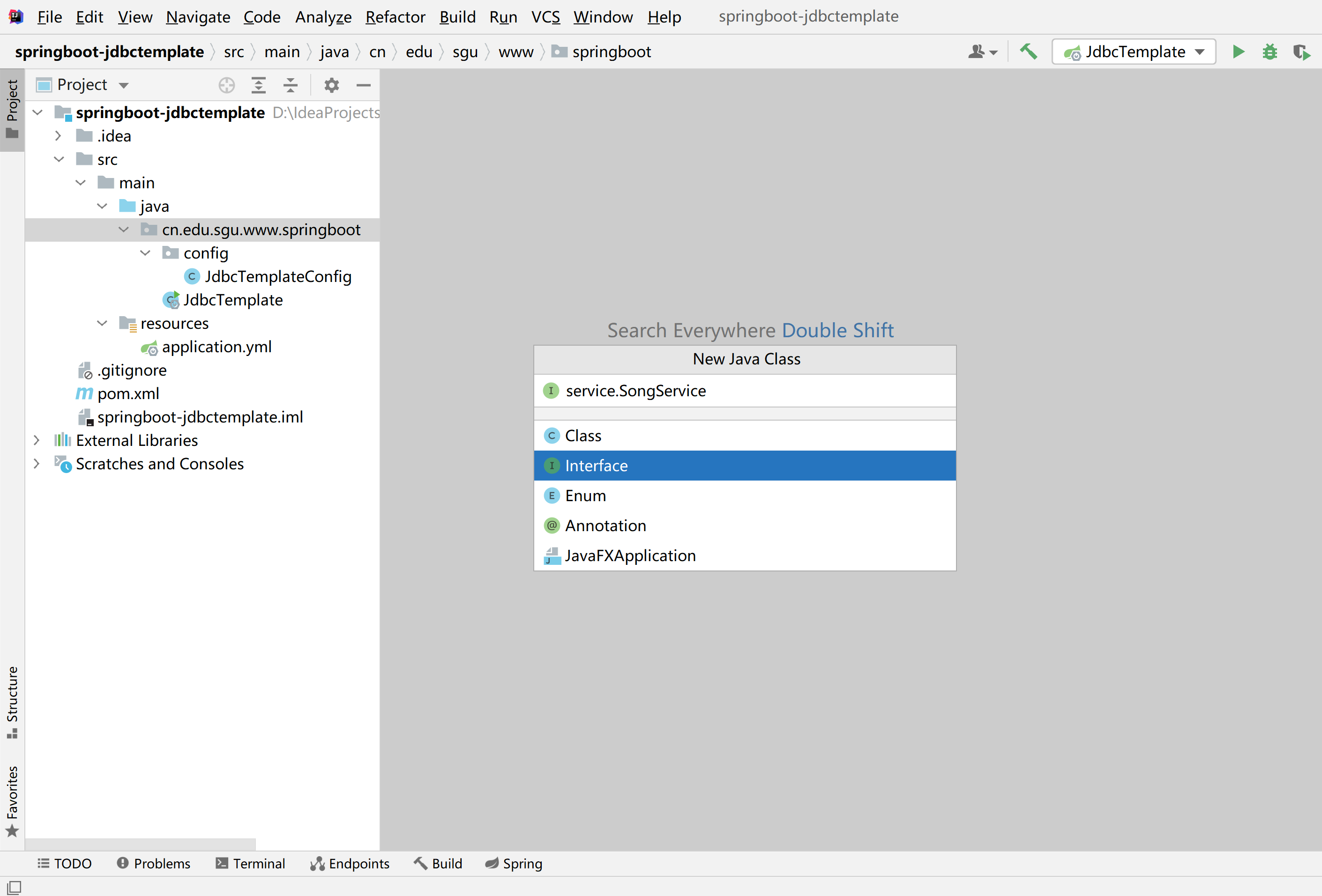Start debugging with the bug icon
Viewport: 1322px width, 896px height.
tap(1270, 52)
